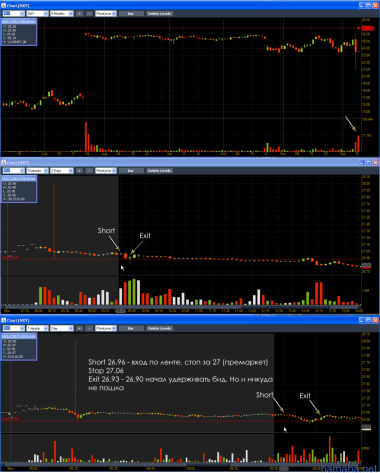This screenshot has height=473, width=380.
Task: Click the minus zoom button in top chart toolbar
Action: click(x=89, y=14)
